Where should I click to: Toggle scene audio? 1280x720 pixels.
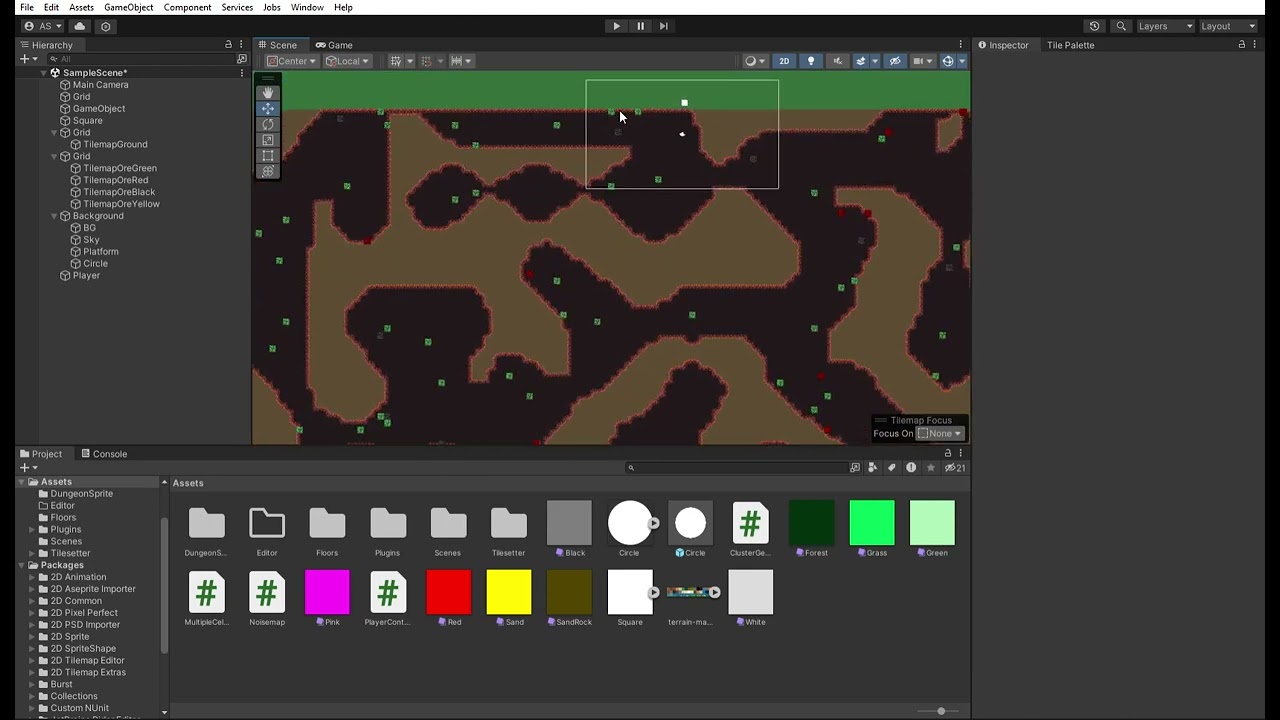click(x=838, y=61)
